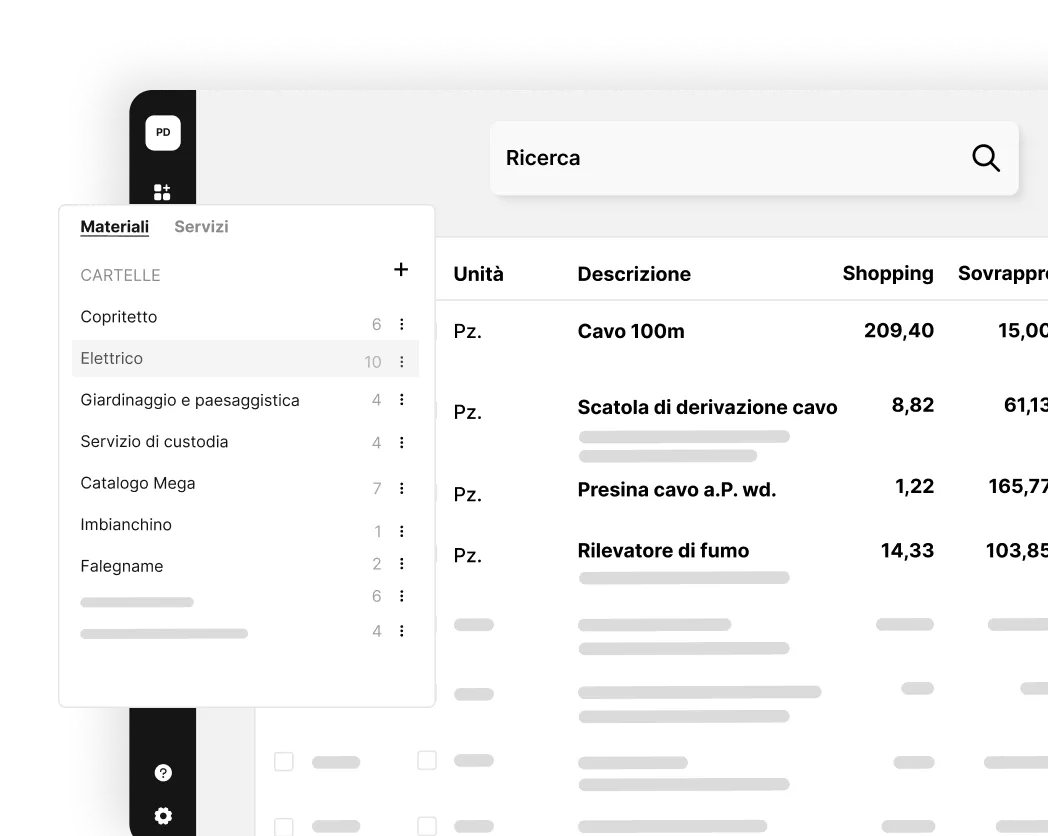
Task: Click shopping price 8,82
Action: (x=912, y=406)
